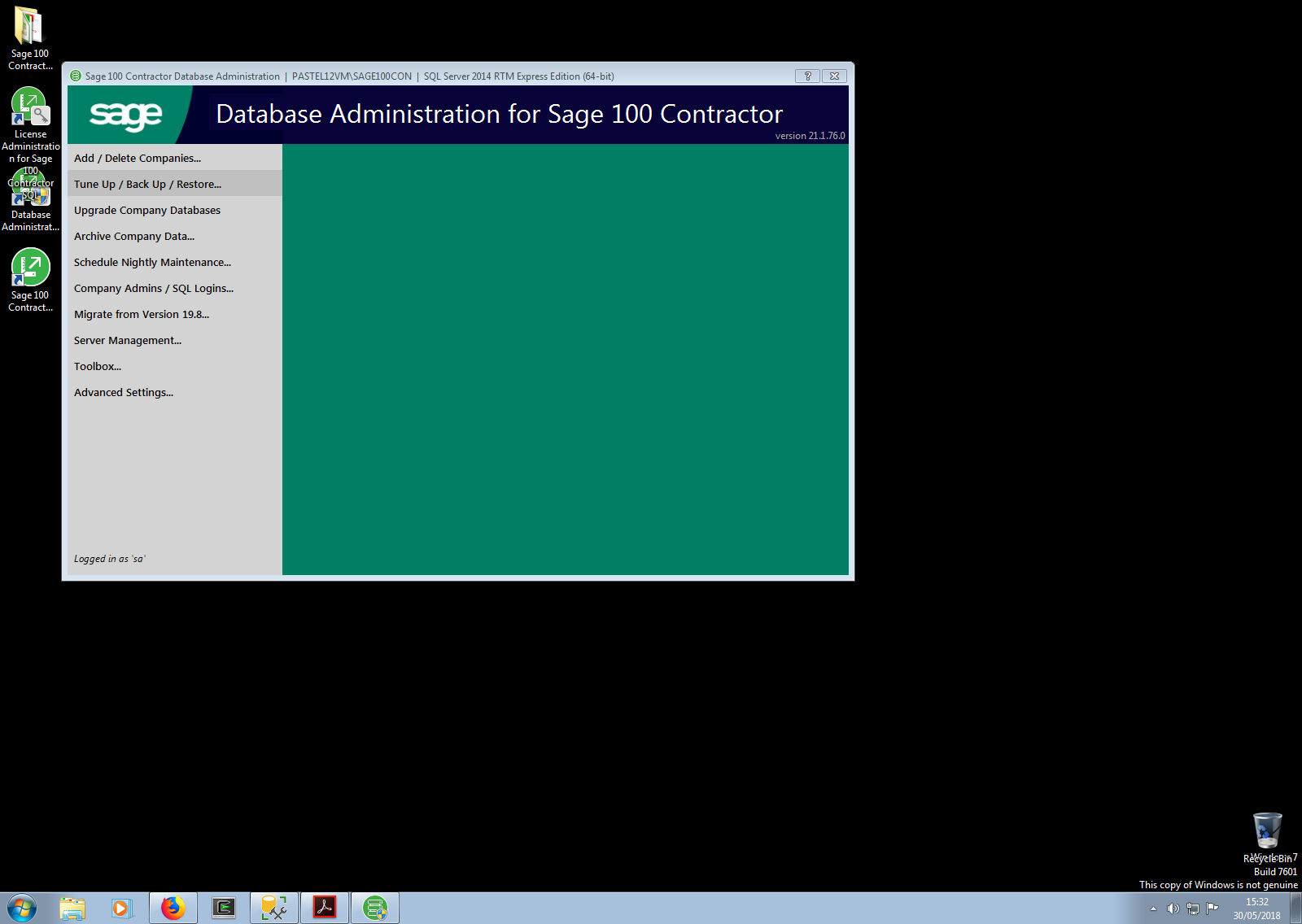The width and height of the screenshot is (1302, 924).
Task: Open Company Admins / SQL Logins
Action: [174, 288]
